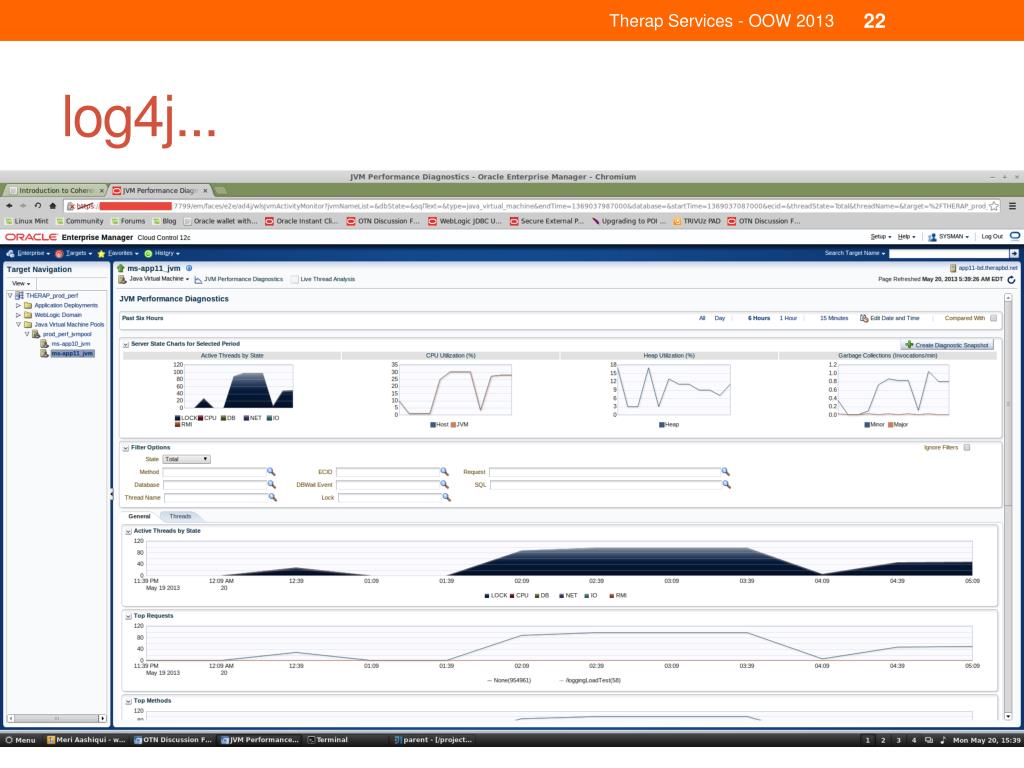Go back with the browser back arrow
Image resolution: width=1024 pixels, height=768 pixels.
click(10, 206)
